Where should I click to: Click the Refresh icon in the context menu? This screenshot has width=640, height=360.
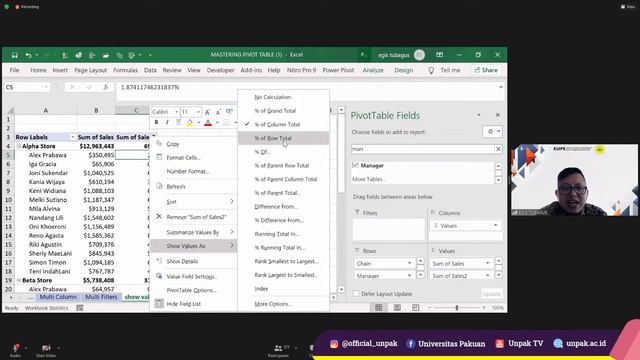(x=159, y=186)
